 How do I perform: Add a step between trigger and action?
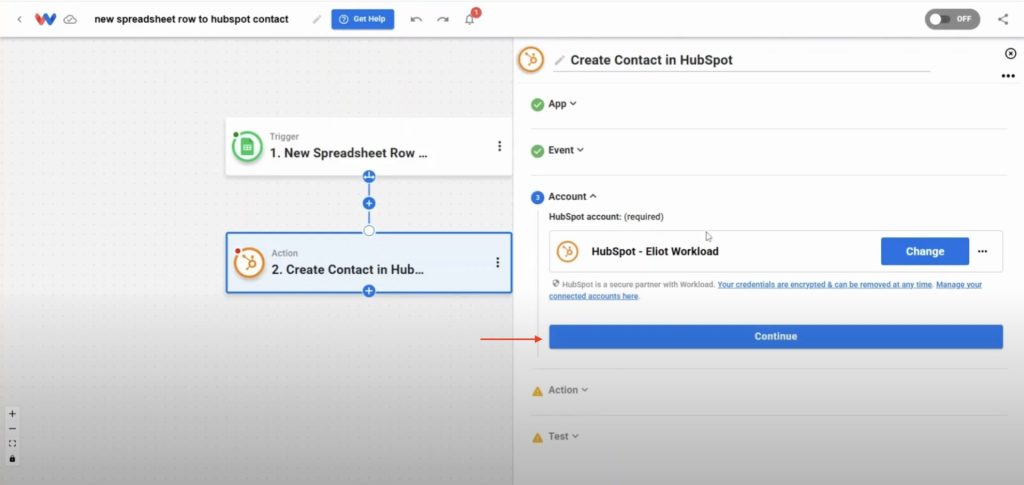(x=369, y=203)
